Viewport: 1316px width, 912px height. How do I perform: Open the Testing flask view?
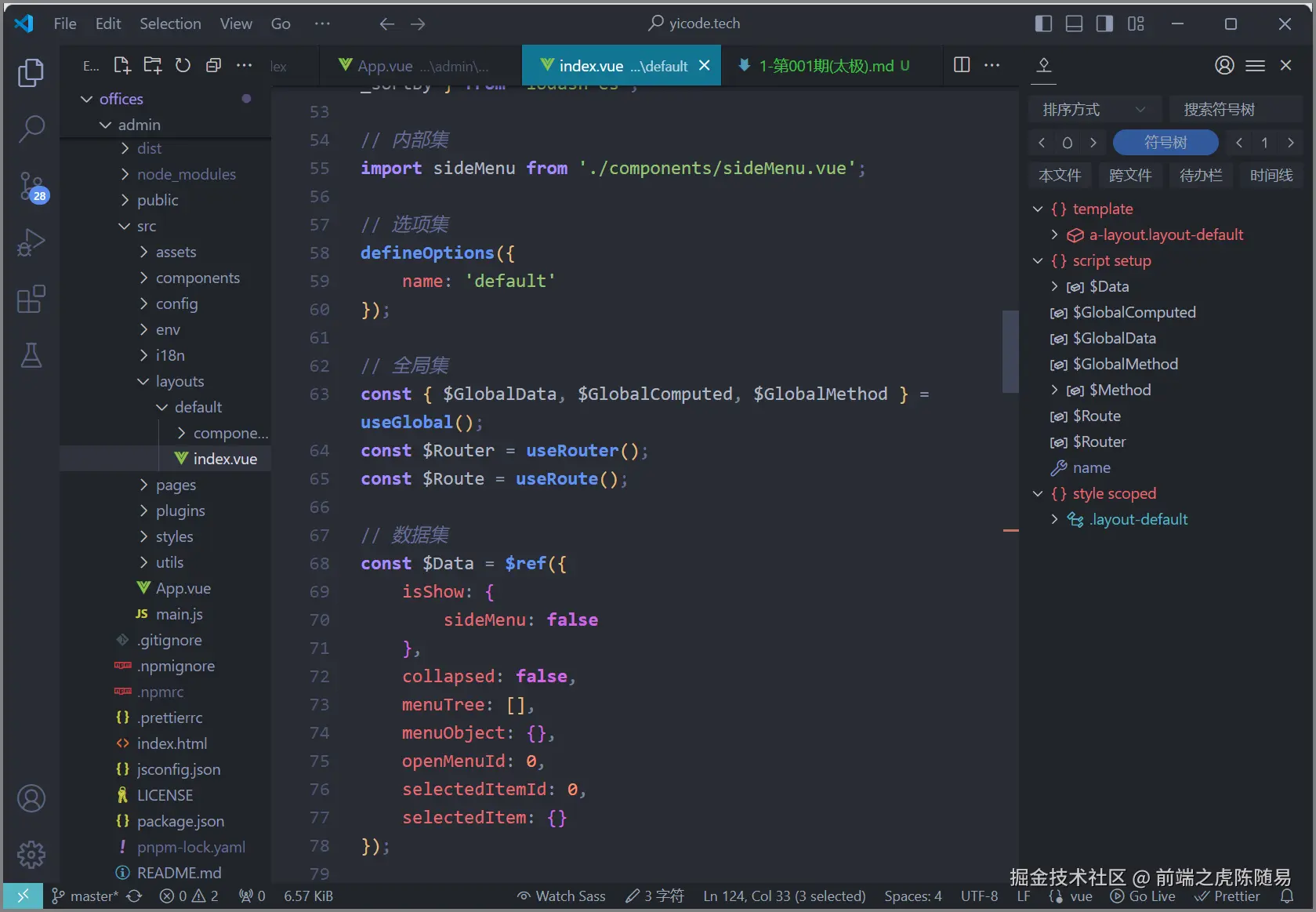point(31,355)
